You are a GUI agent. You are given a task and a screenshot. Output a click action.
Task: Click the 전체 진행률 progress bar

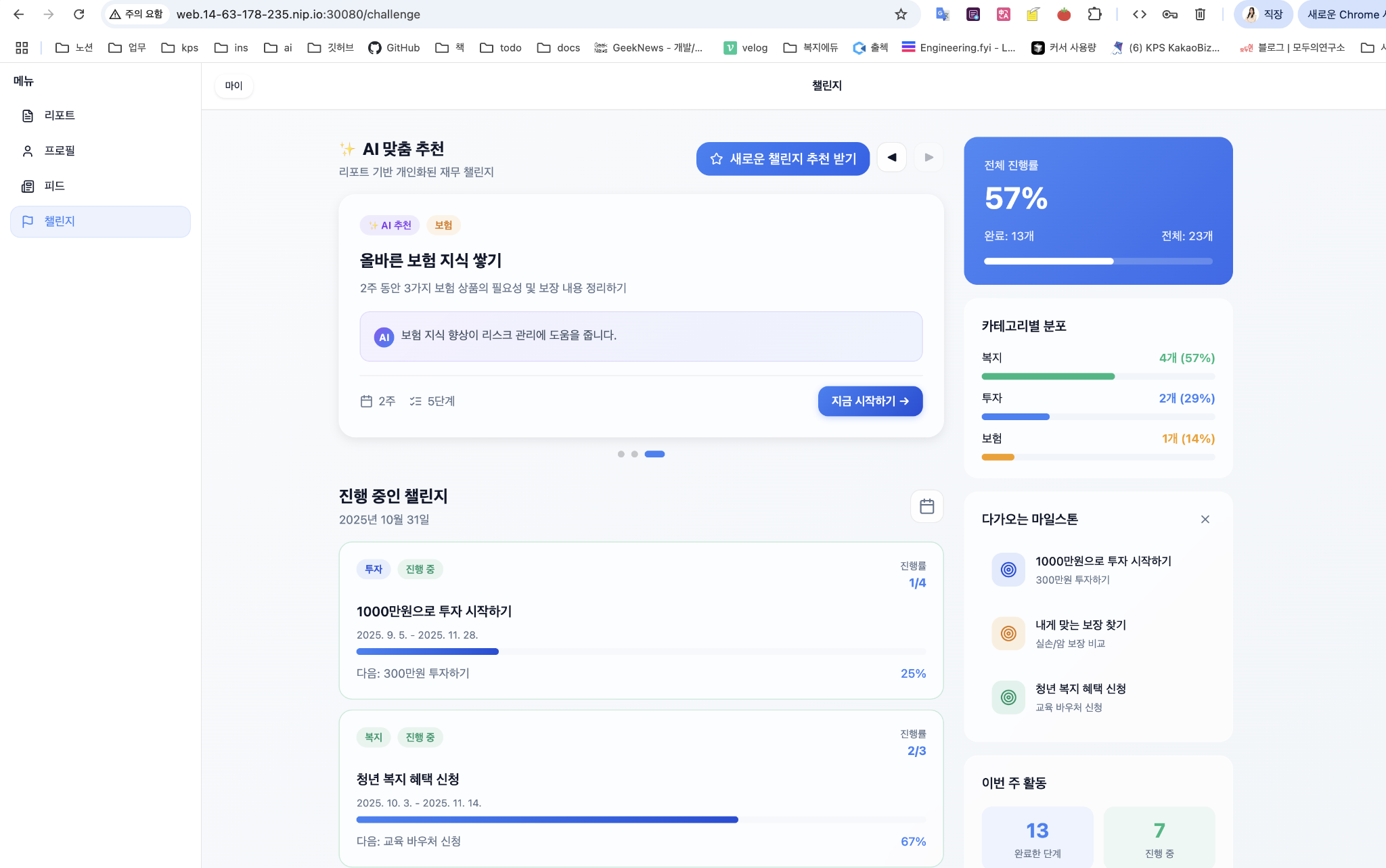click(1098, 261)
